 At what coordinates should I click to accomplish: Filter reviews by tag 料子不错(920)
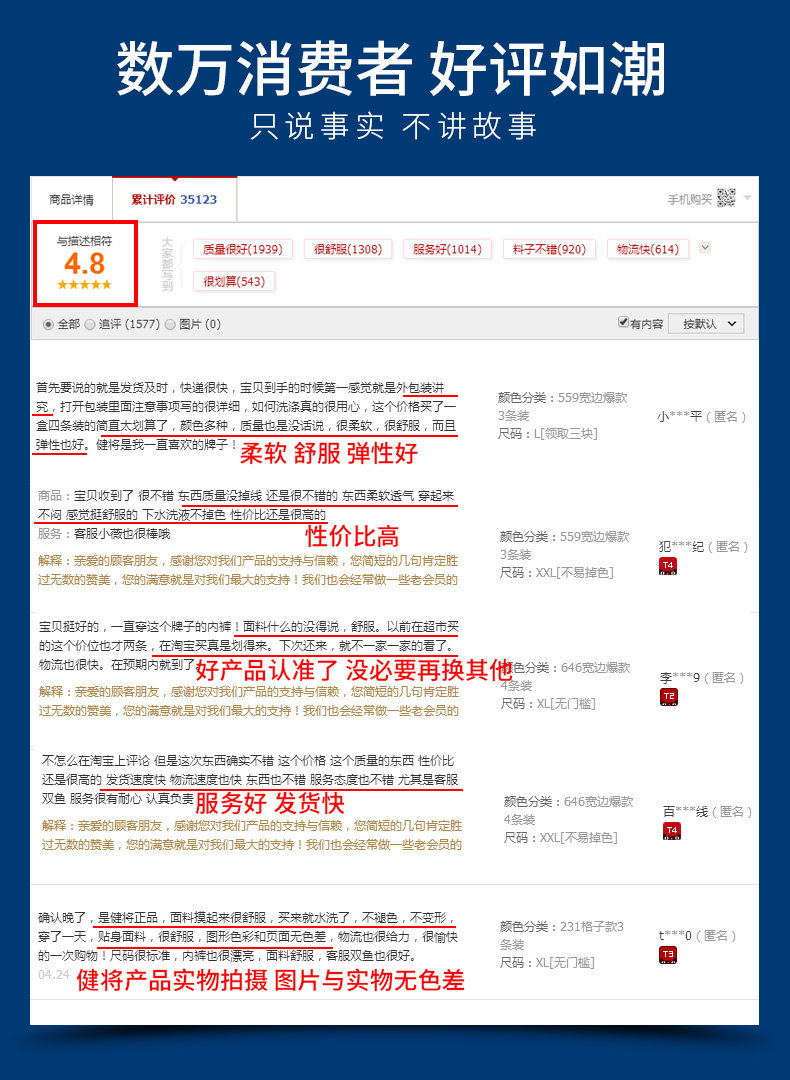pyautogui.click(x=549, y=249)
